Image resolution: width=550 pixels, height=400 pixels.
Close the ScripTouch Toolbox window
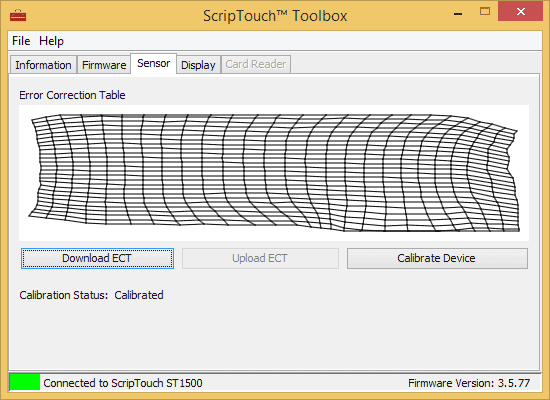coord(520,12)
